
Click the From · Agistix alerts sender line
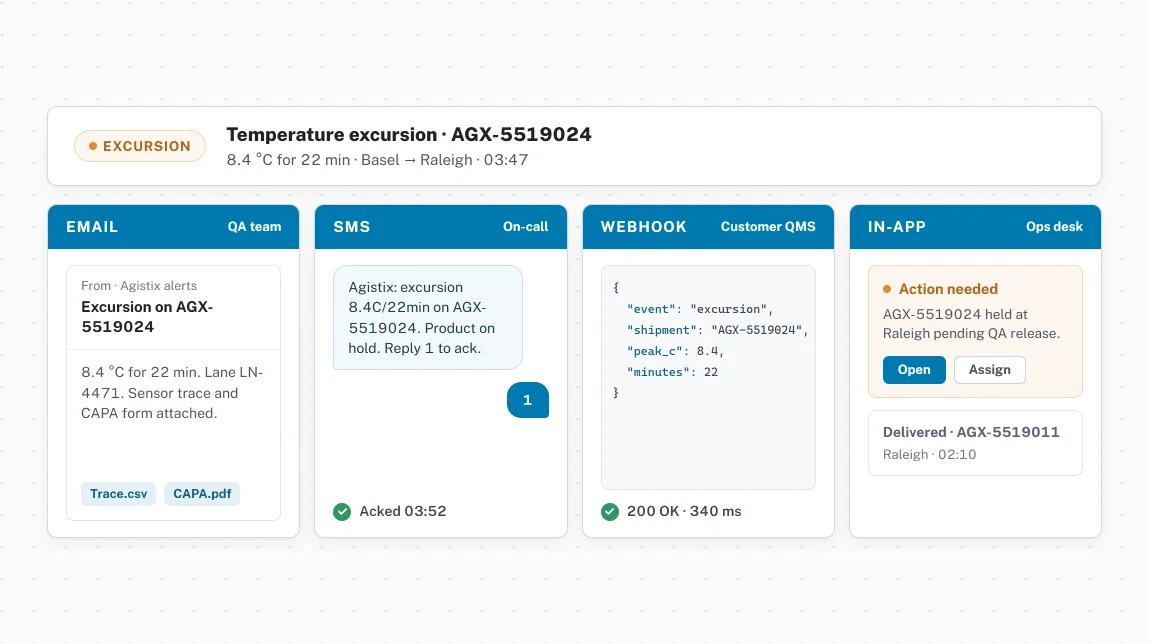tap(139, 286)
